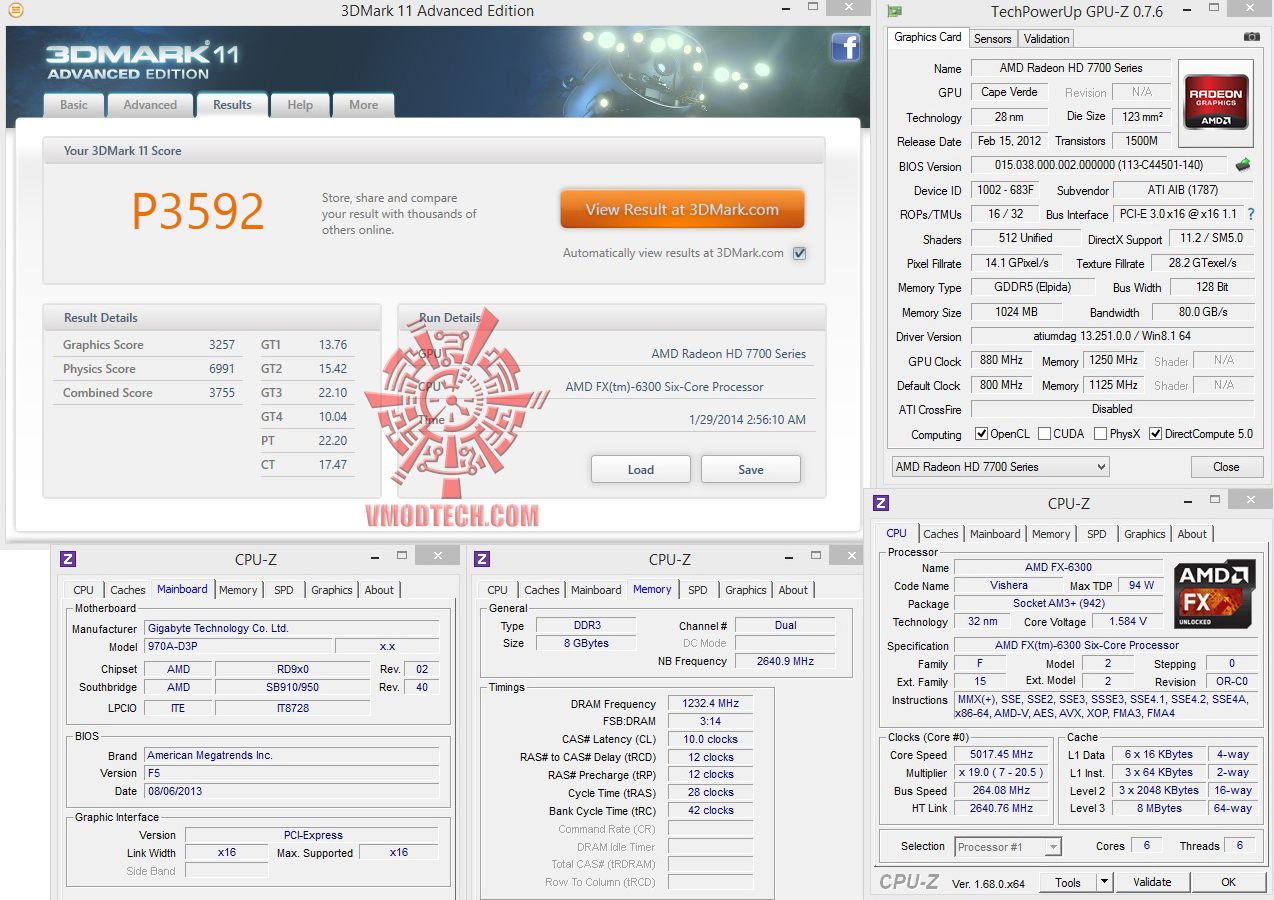Click the DRAM Frequency 1232.4 MHz field
Viewport: 1274px width, 900px height.
[x=710, y=704]
